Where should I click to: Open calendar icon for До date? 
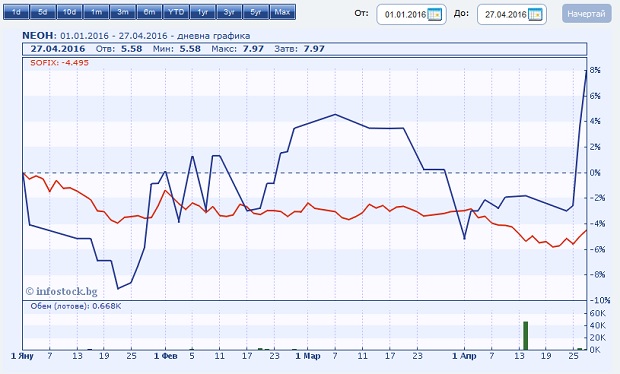point(535,15)
